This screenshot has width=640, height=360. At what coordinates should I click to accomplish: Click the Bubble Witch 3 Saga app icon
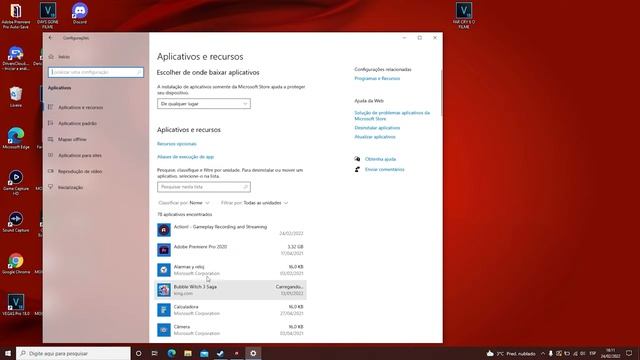(164, 290)
